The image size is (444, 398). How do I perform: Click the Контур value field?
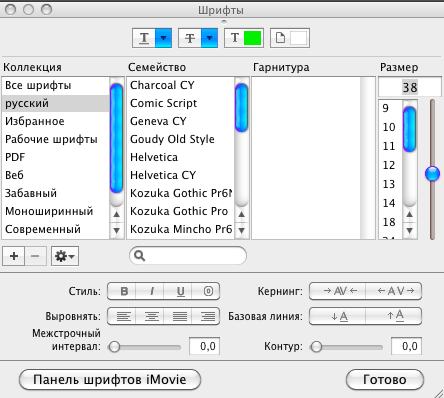pyautogui.click(x=406, y=346)
